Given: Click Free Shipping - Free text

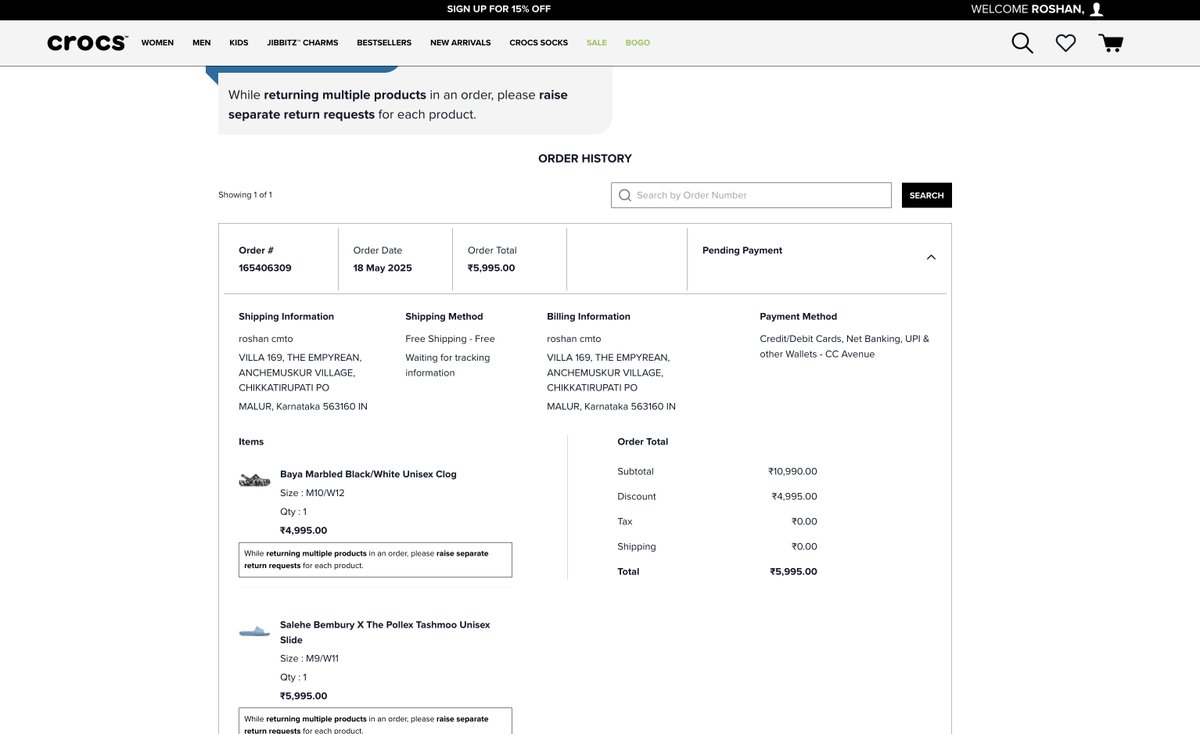Looking at the screenshot, I should click(x=450, y=339).
